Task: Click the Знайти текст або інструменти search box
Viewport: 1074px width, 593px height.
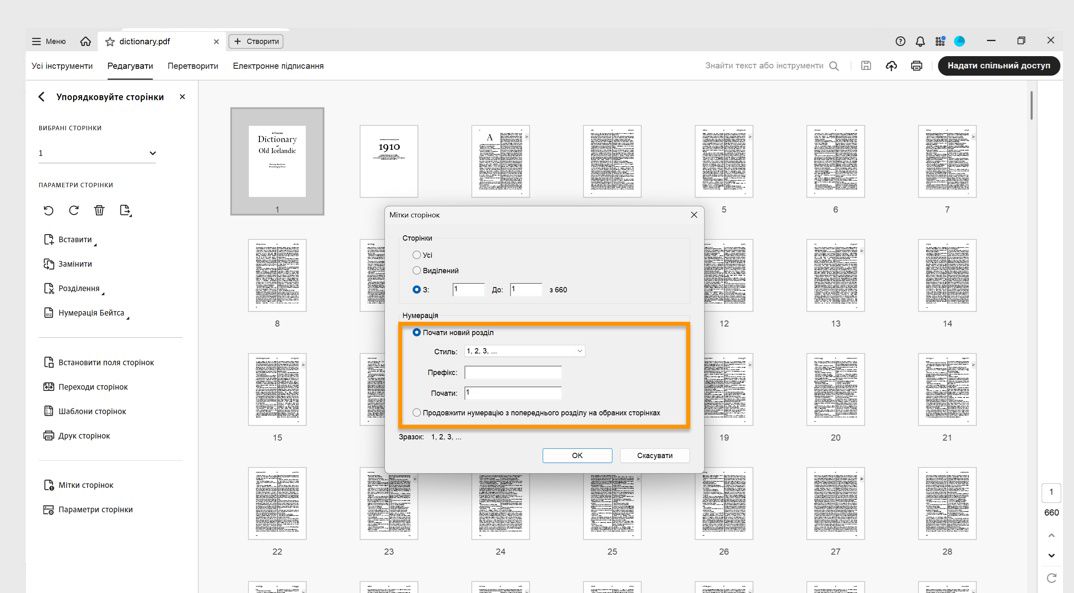Action: tap(764, 66)
